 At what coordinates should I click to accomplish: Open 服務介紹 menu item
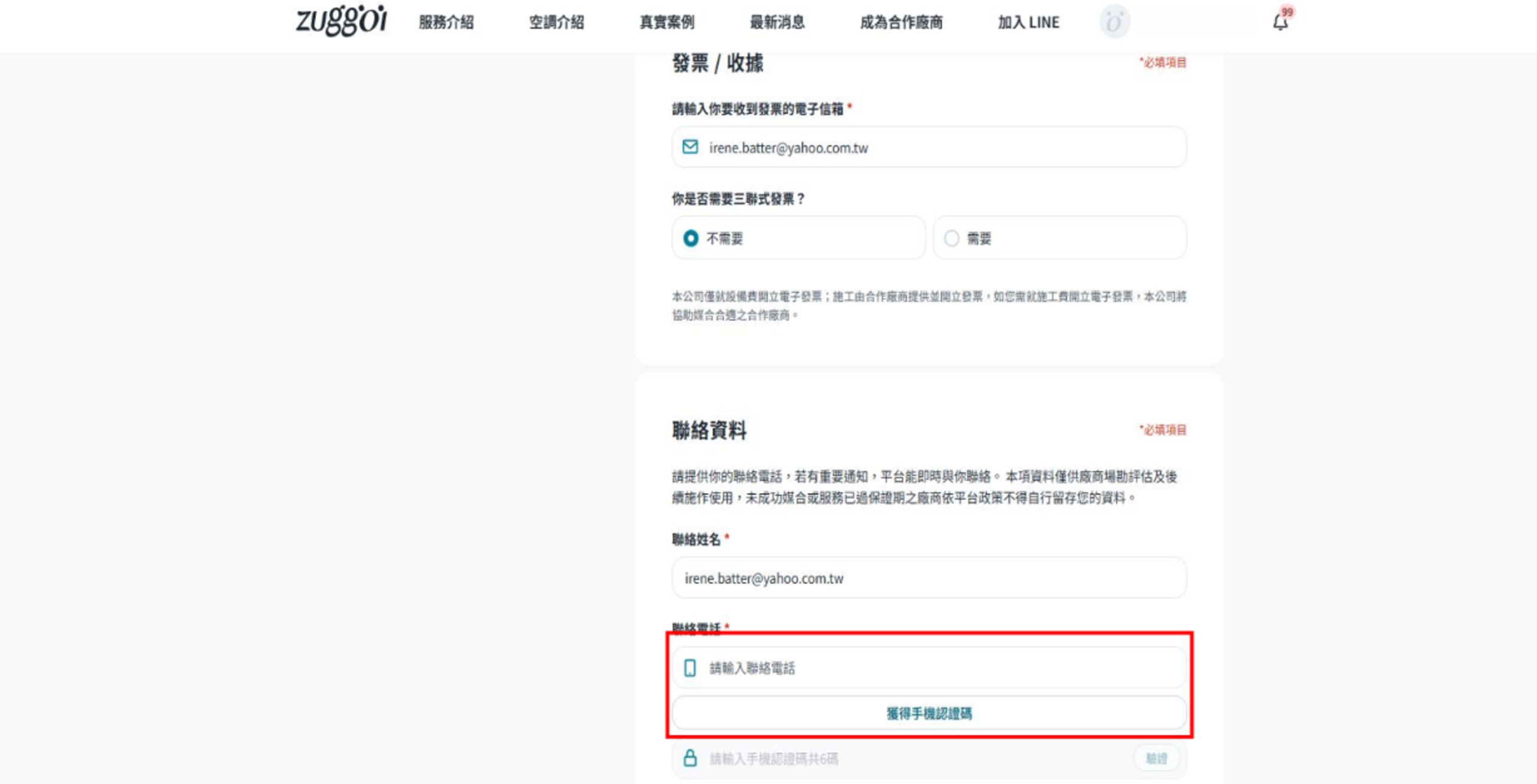(446, 22)
